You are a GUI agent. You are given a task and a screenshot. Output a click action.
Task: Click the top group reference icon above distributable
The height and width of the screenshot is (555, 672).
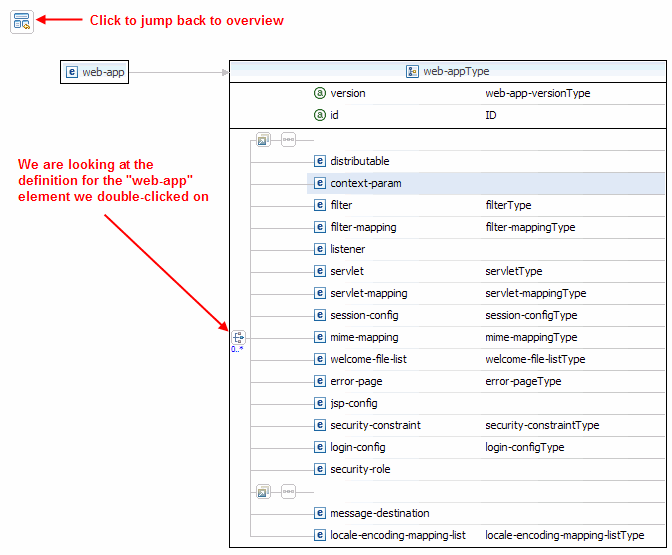[263, 140]
